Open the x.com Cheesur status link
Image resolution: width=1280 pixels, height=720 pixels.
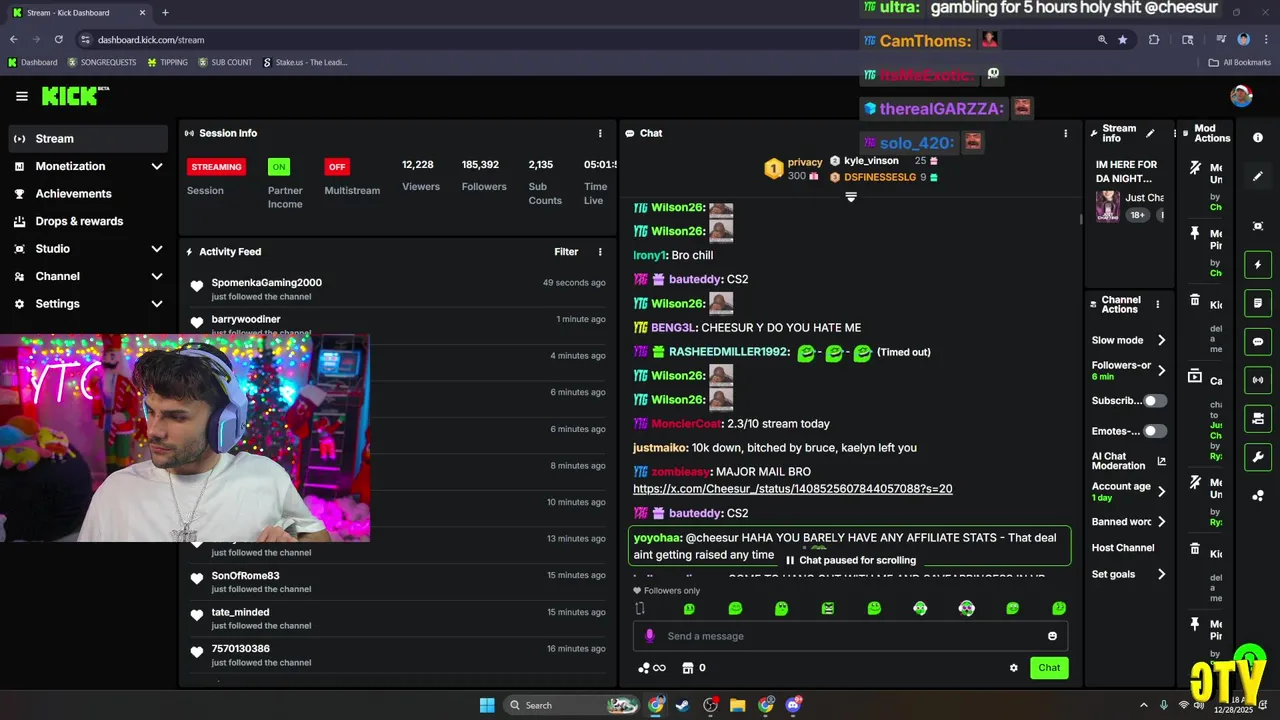tap(792, 489)
